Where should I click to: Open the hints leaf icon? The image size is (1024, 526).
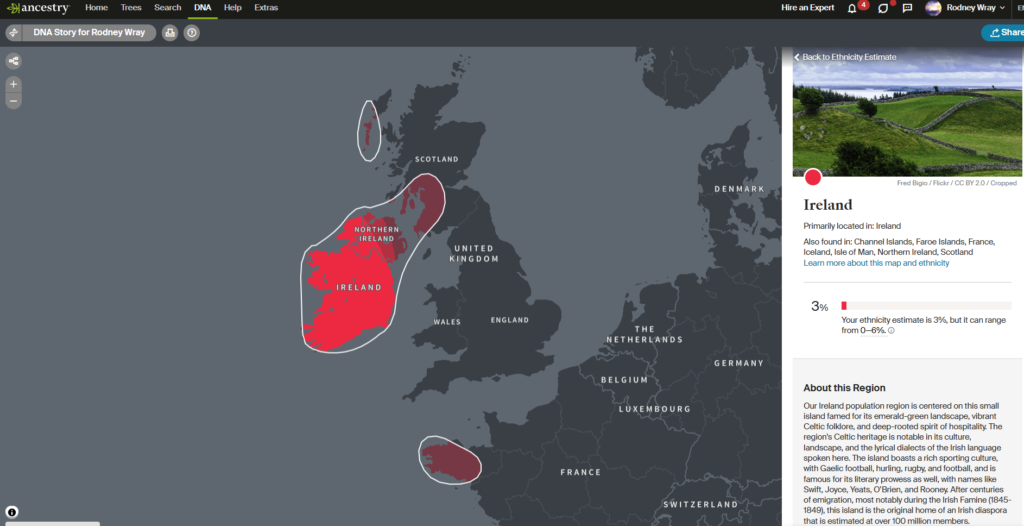coord(883,8)
